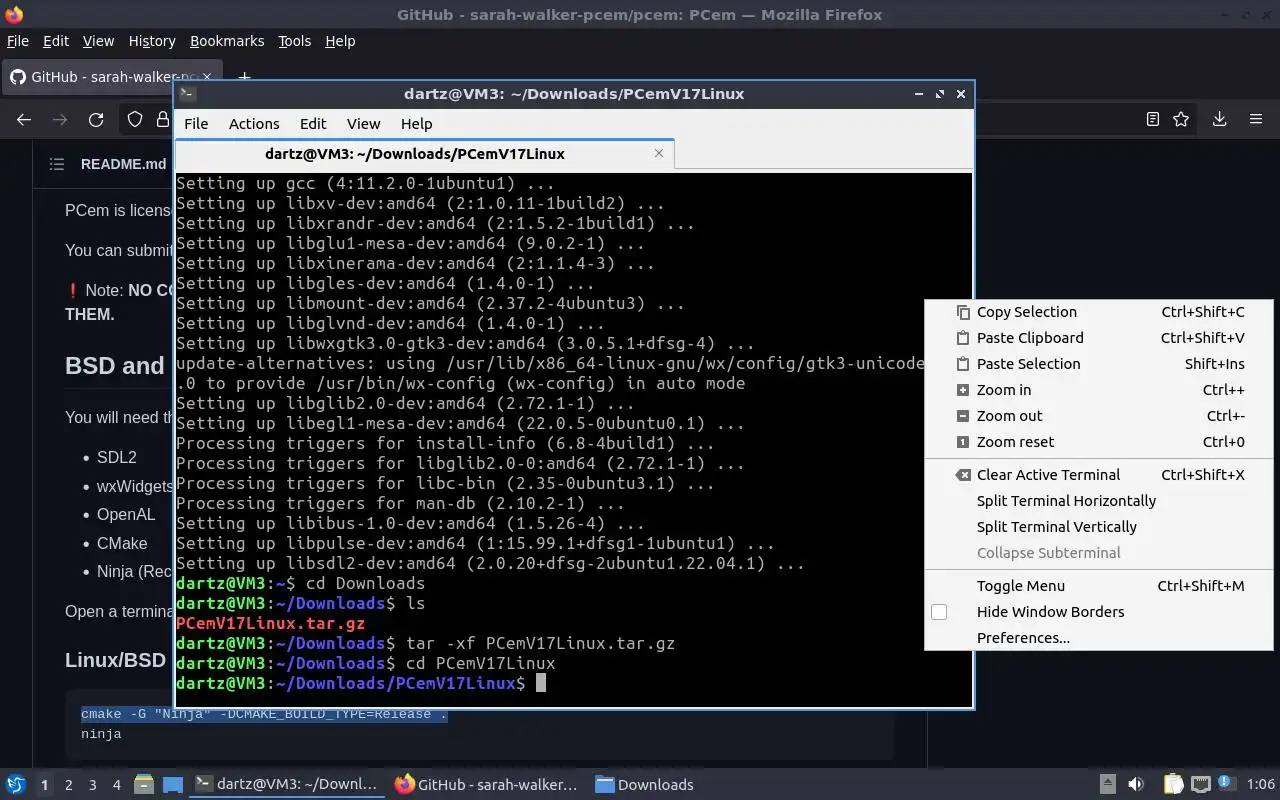Open Firefox History menu
The height and width of the screenshot is (800, 1280).
pyautogui.click(x=152, y=41)
